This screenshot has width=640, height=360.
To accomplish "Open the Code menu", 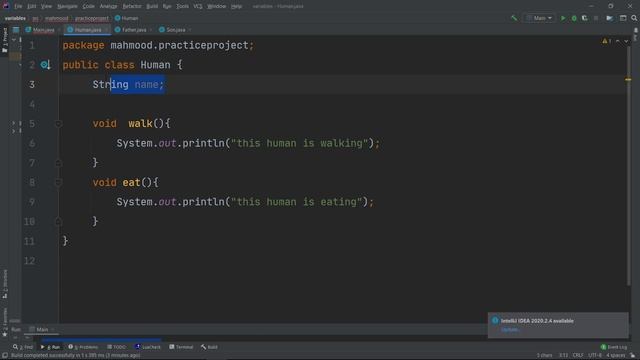I will click(x=89, y=6).
